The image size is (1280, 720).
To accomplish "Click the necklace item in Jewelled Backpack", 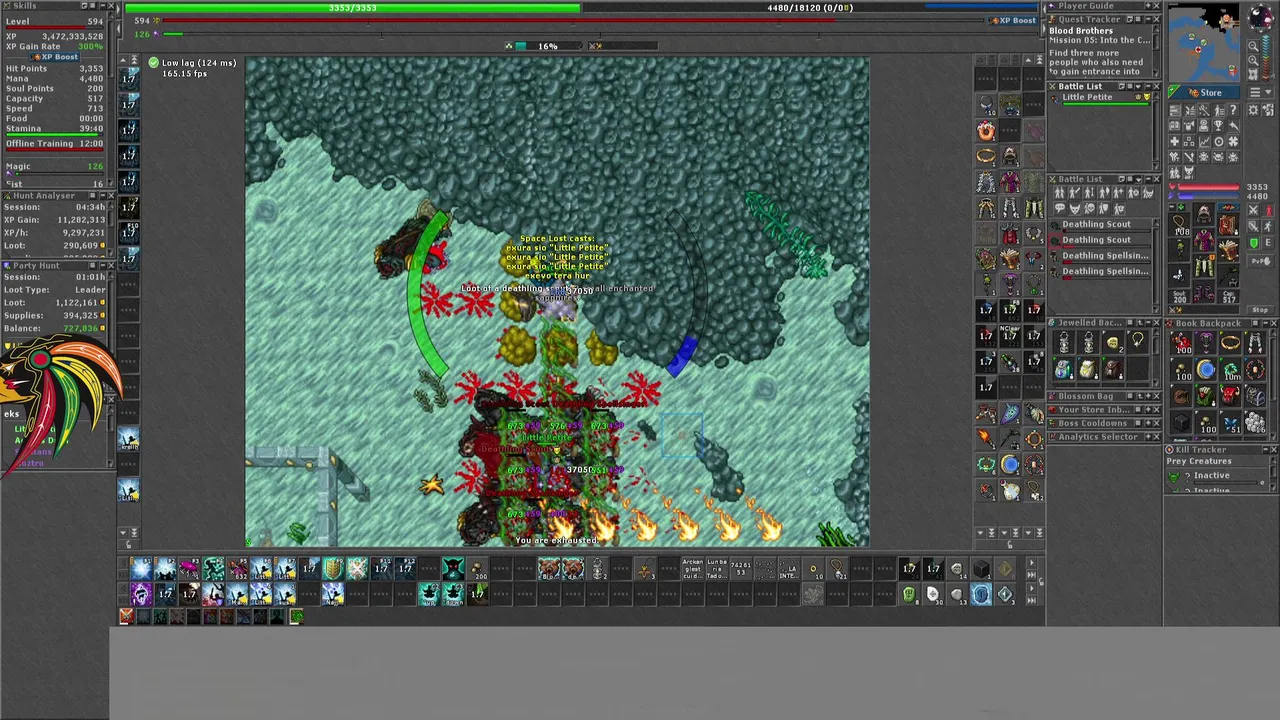I will coord(1137,342).
